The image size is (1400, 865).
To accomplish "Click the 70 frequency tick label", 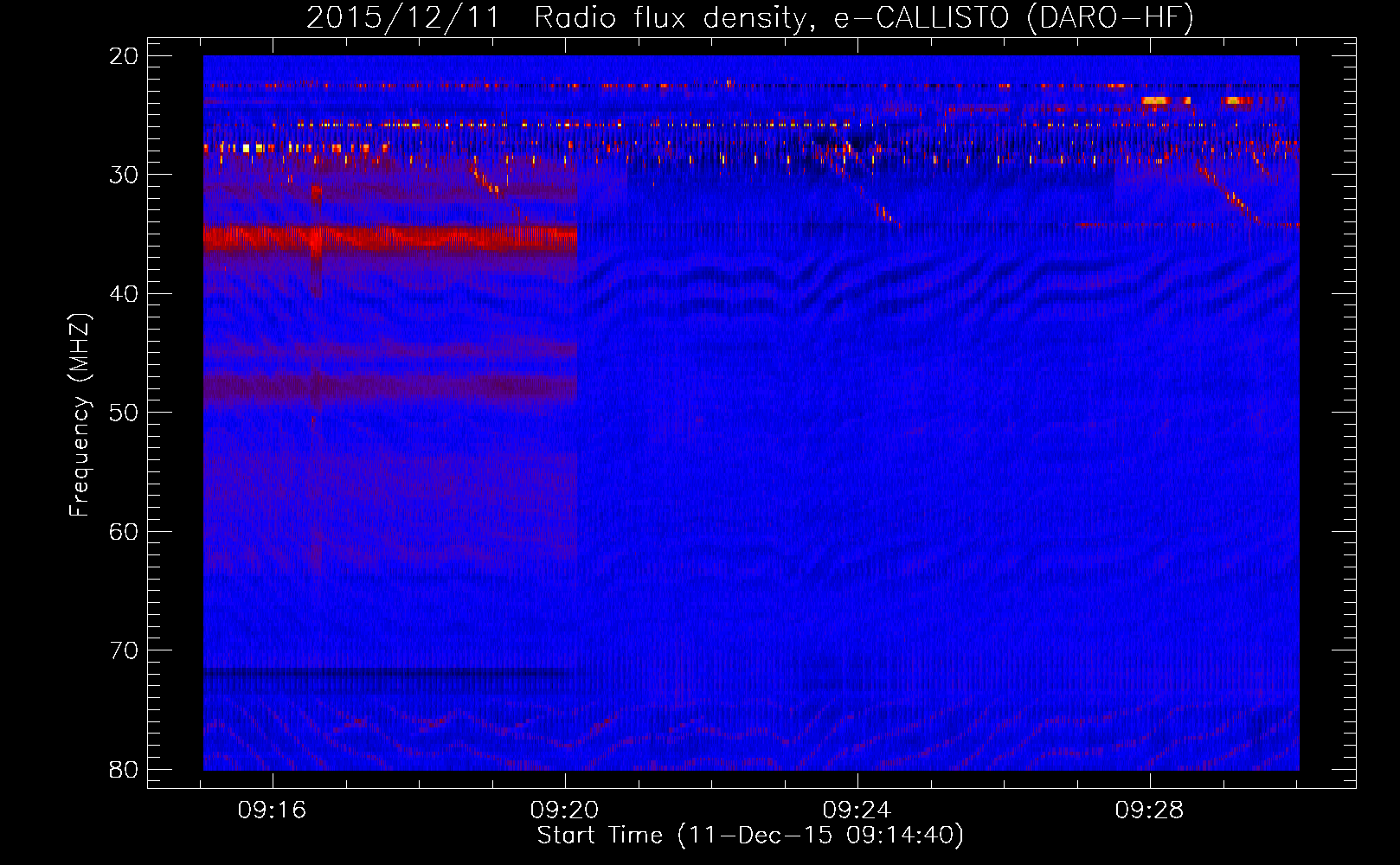I will 125,650.
